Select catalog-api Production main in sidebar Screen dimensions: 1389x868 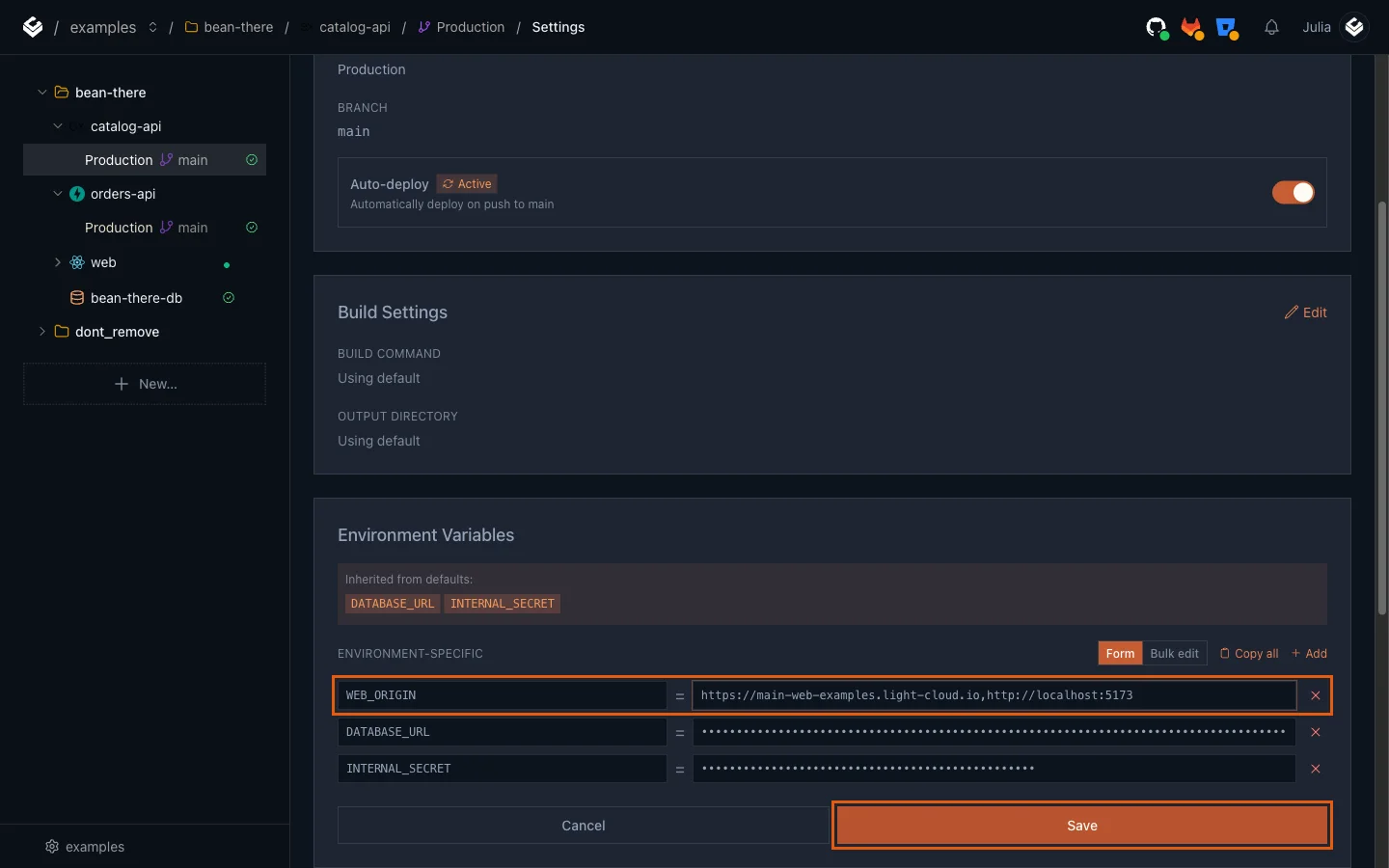145,160
